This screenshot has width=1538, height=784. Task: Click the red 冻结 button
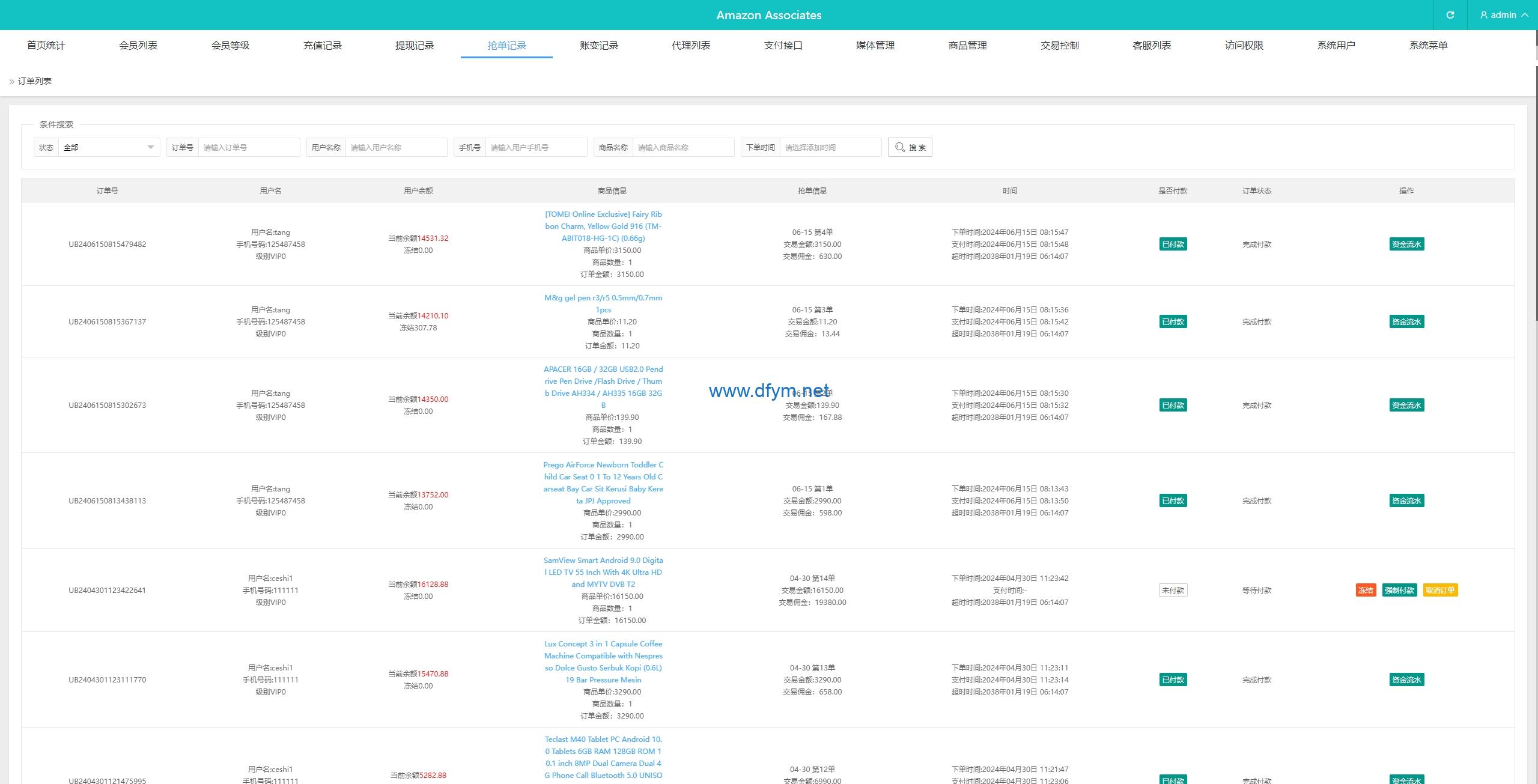click(x=1366, y=590)
